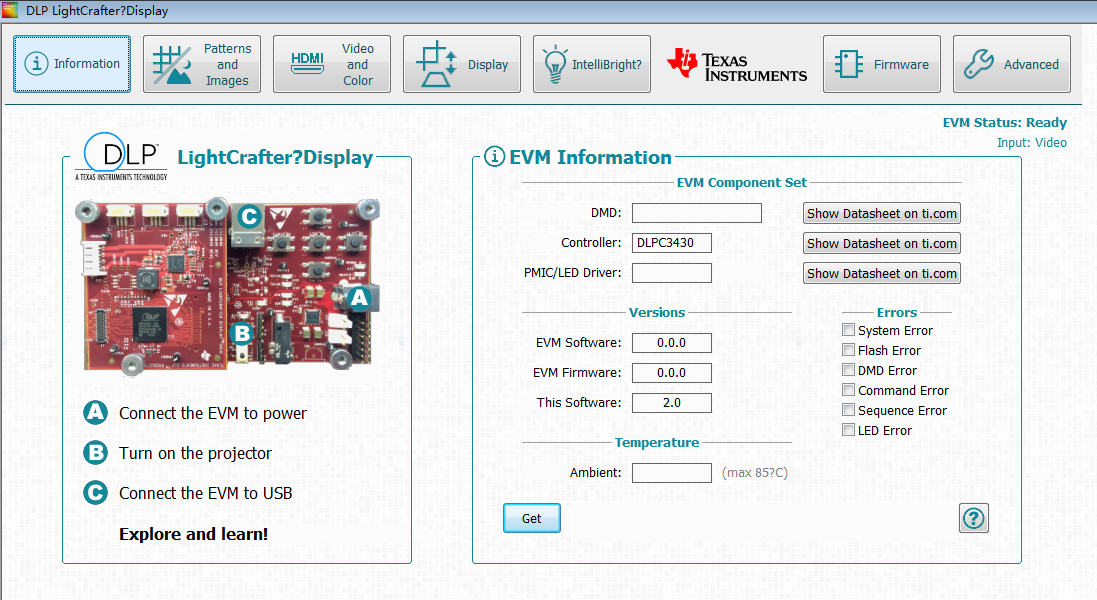The image size is (1097, 600).
Task: Toggle the System Error checkbox
Action: click(848, 329)
